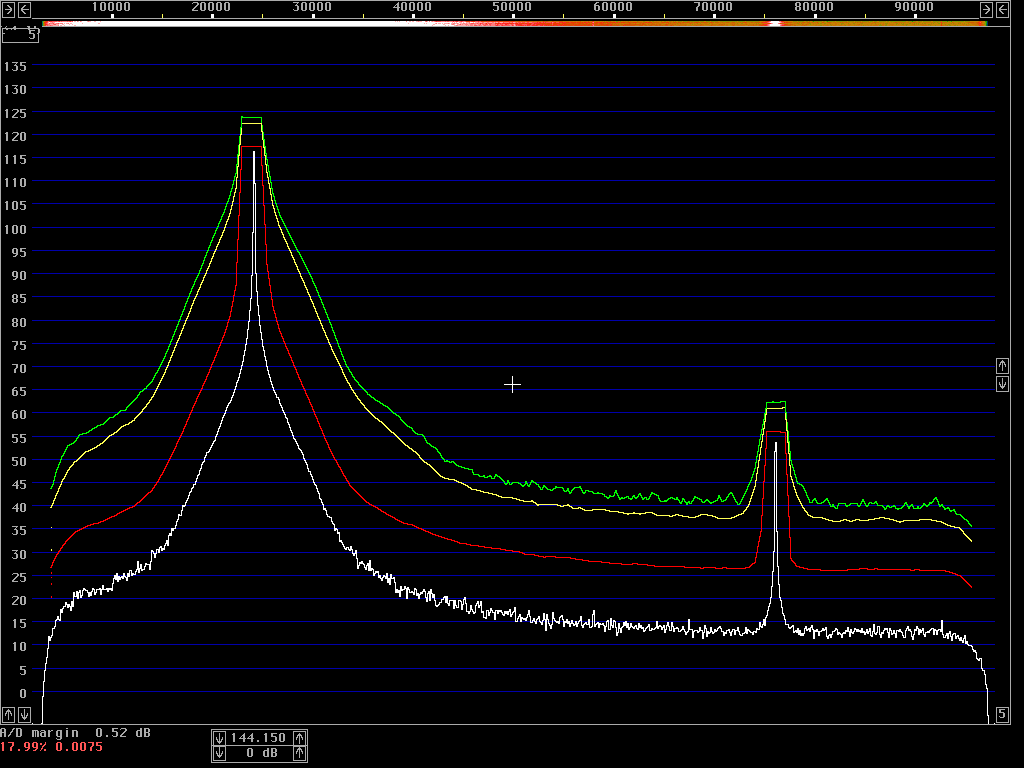Screen dimensions: 1024x768
Task: Click the 144.150 frequency value field
Action: [259, 738]
